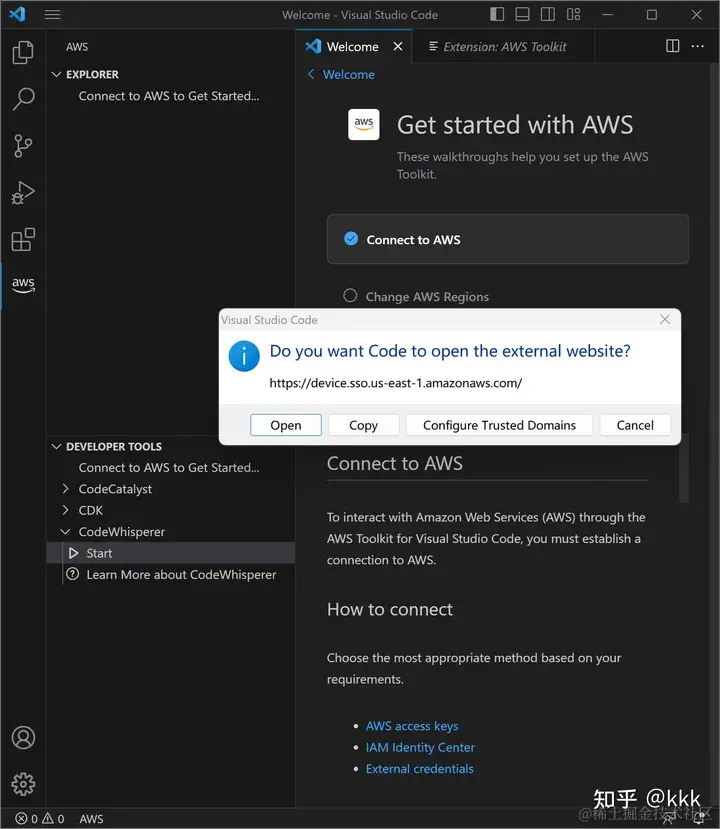Click the help icon beside Learn More about CodeWhisperer

(72, 574)
